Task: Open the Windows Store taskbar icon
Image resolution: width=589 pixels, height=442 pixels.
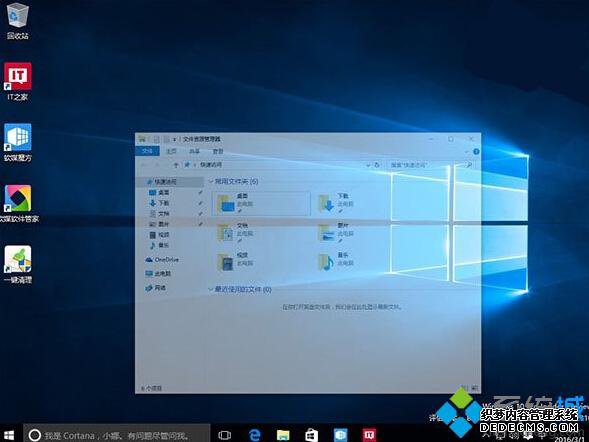Action: coord(311,435)
